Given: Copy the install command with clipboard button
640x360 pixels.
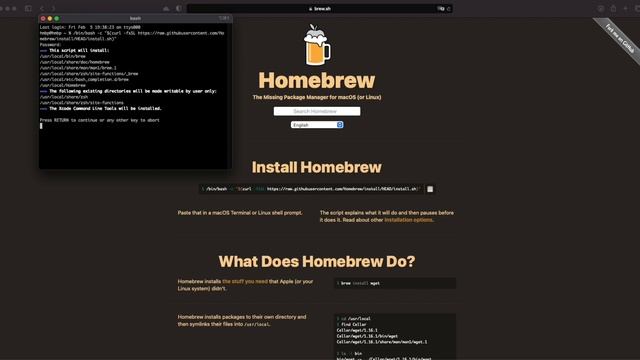Looking at the screenshot, I should pos(430,189).
